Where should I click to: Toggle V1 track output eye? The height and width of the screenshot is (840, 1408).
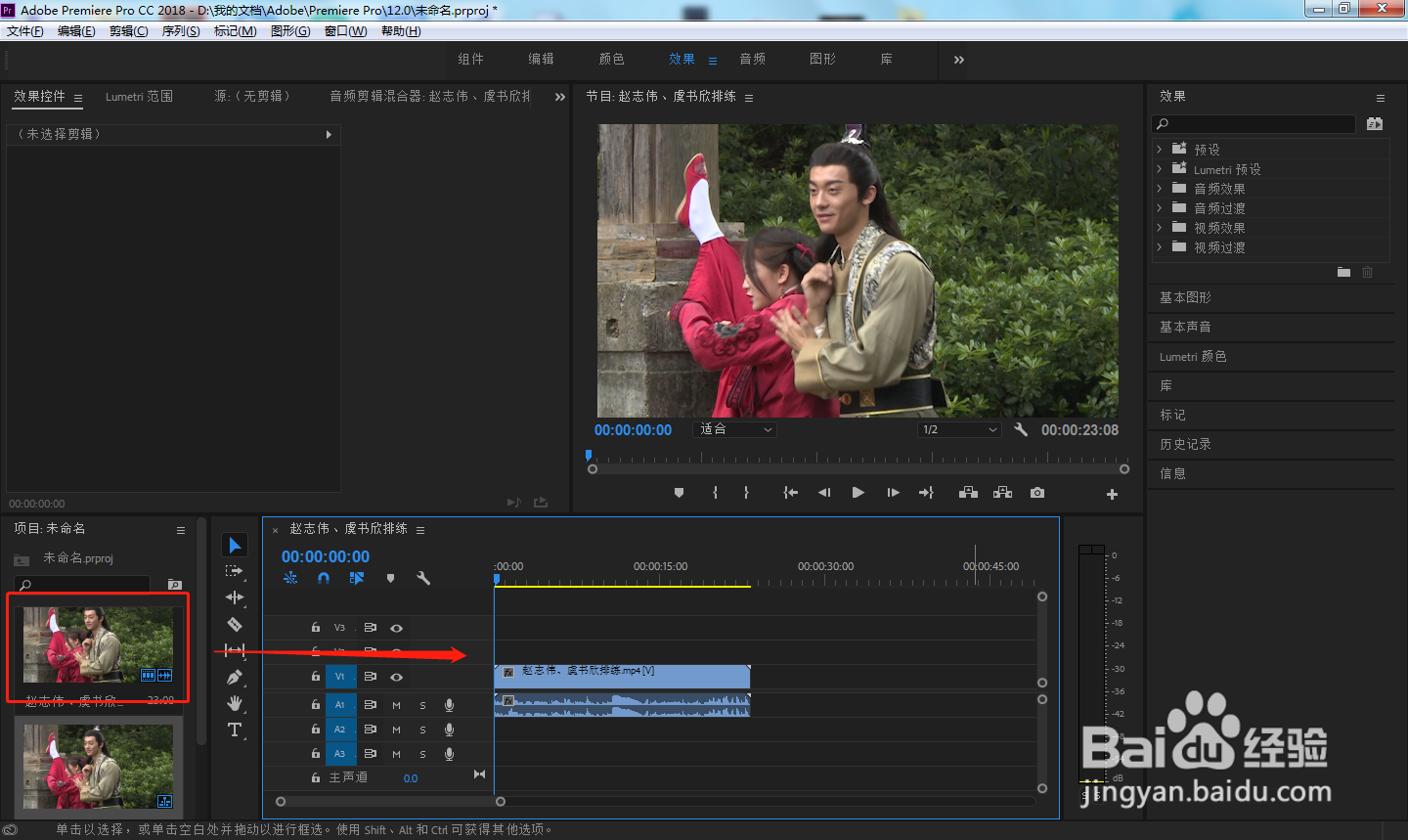coord(396,677)
